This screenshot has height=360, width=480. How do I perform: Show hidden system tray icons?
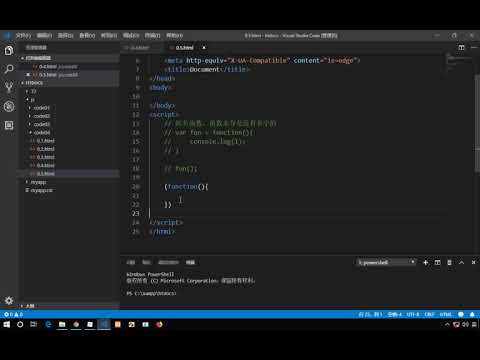point(447,324)
